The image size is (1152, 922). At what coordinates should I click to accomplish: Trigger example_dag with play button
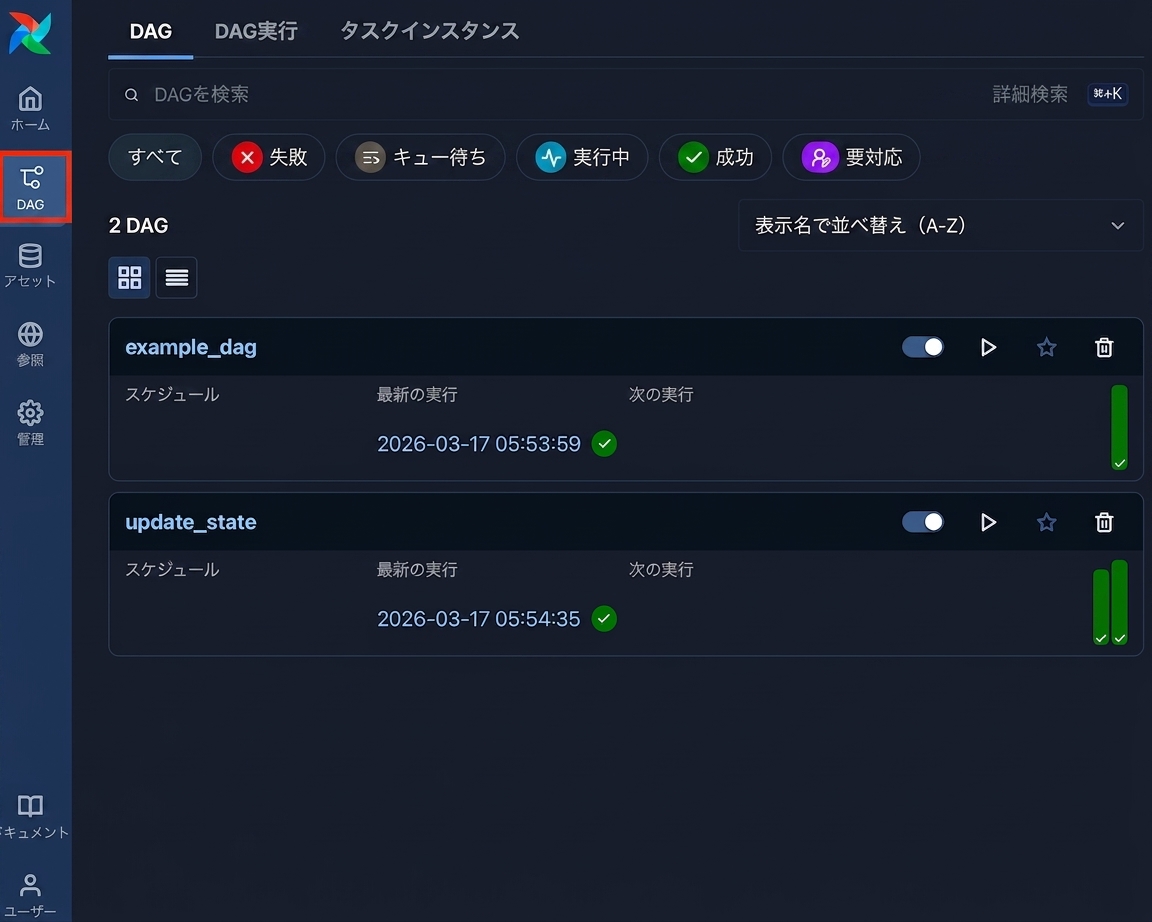988,347
